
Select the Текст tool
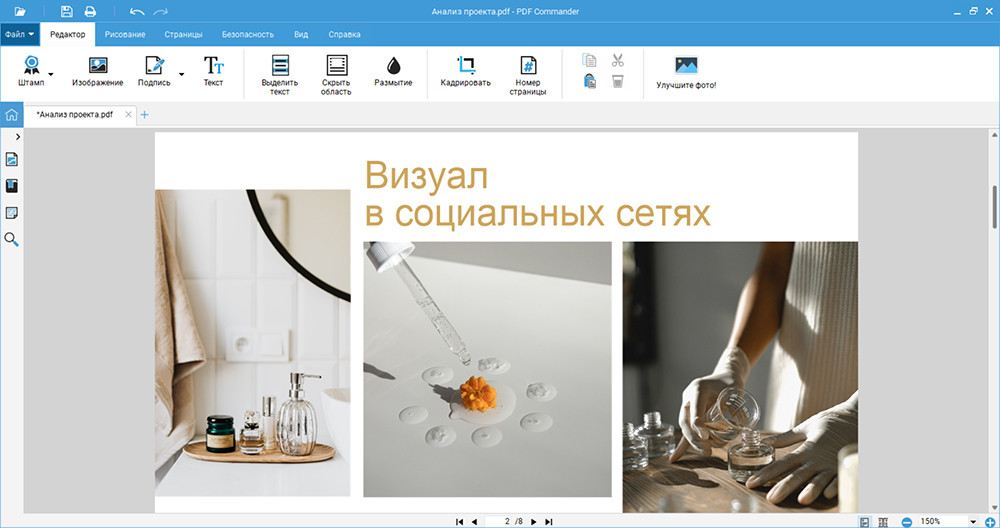(x=214, y=70)
